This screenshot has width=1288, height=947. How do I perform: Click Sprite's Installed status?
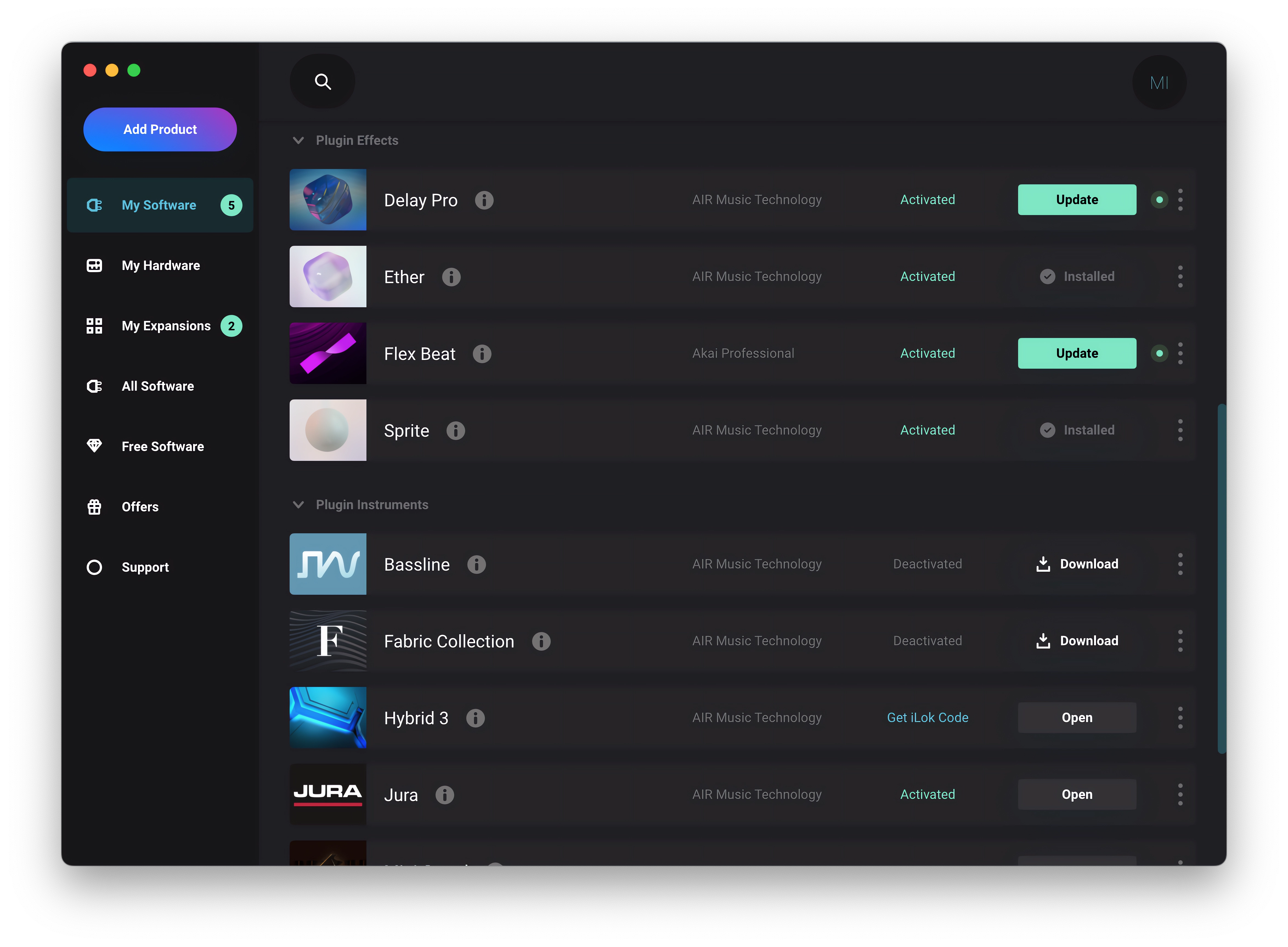pos(1077,430)
